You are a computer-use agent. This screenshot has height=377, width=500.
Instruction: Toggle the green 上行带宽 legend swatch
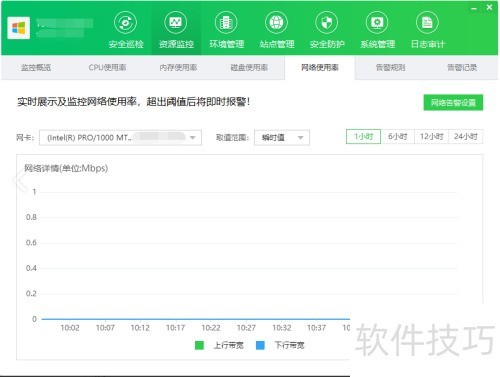click(x=199, y=345)
